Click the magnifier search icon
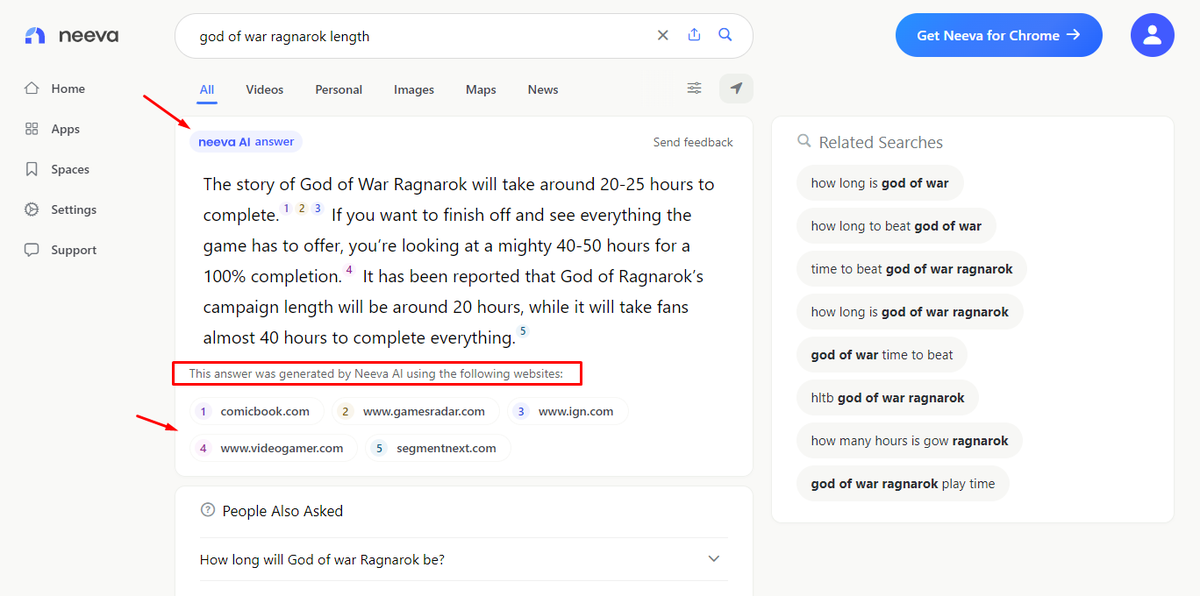 pos(726,35)
